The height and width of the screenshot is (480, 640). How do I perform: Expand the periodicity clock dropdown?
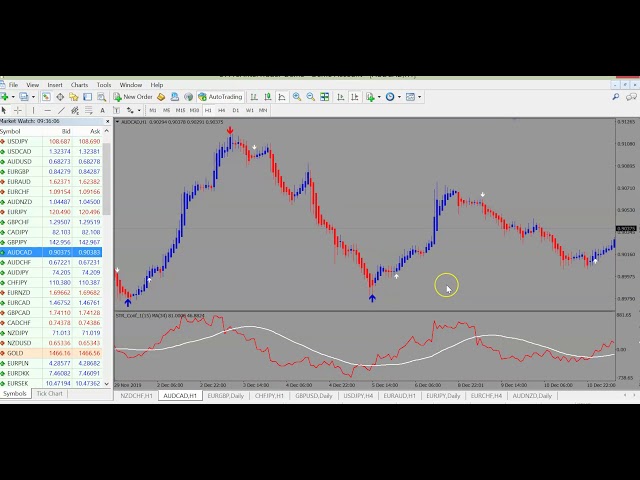399,97
